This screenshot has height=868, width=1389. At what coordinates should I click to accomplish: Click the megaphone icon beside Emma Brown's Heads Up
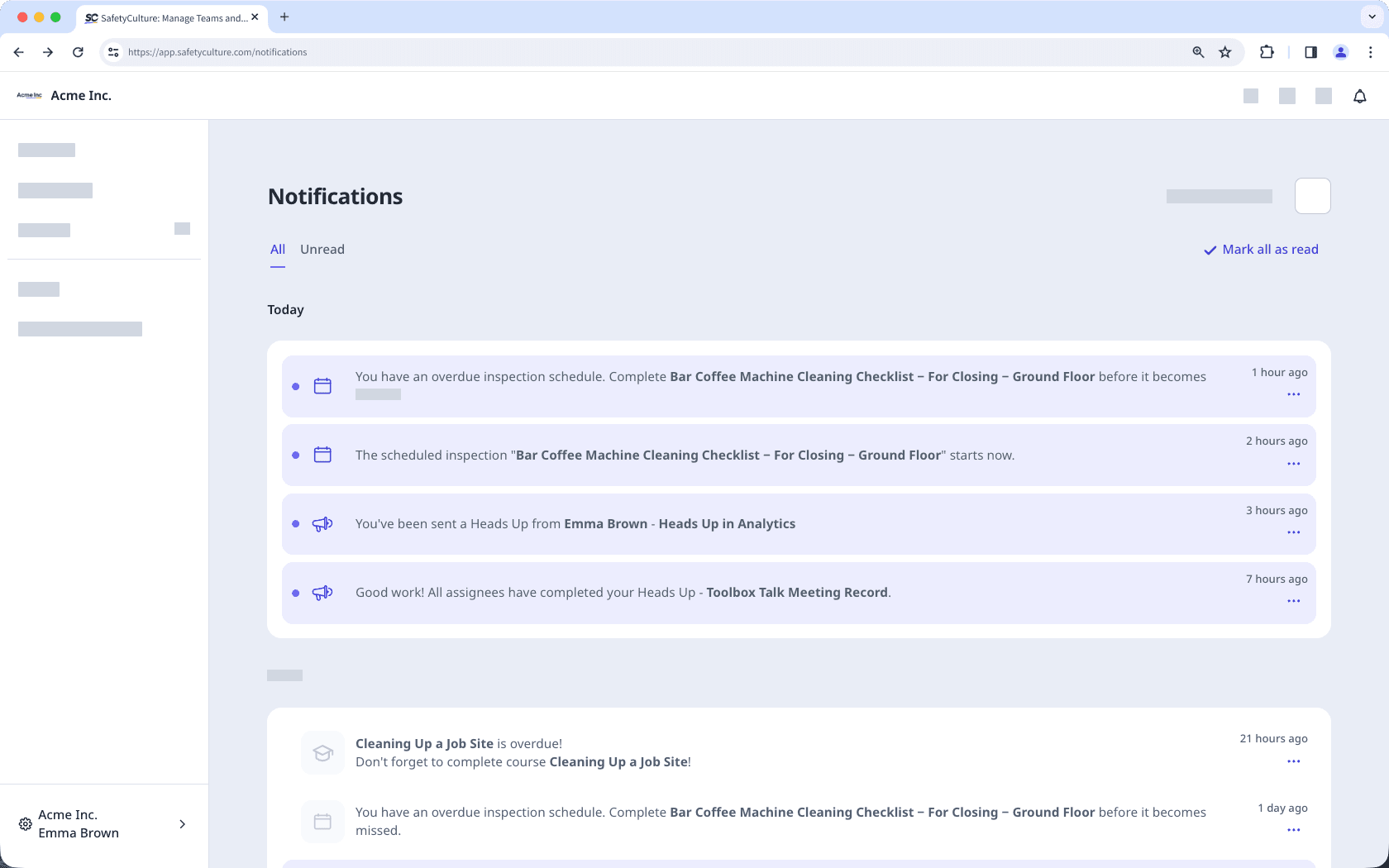[322, 524]
